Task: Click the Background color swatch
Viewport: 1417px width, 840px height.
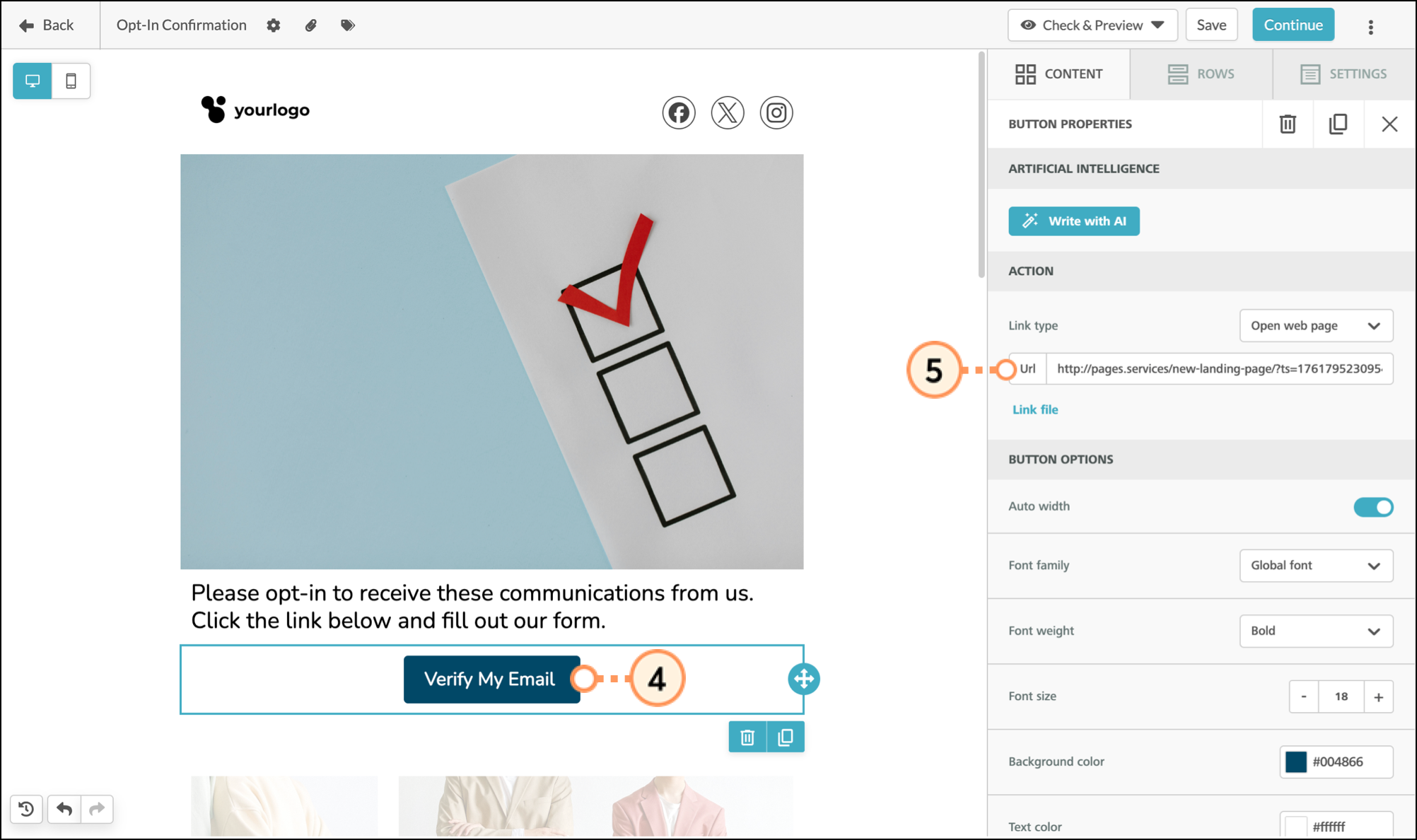Action: pos(1295,762)
